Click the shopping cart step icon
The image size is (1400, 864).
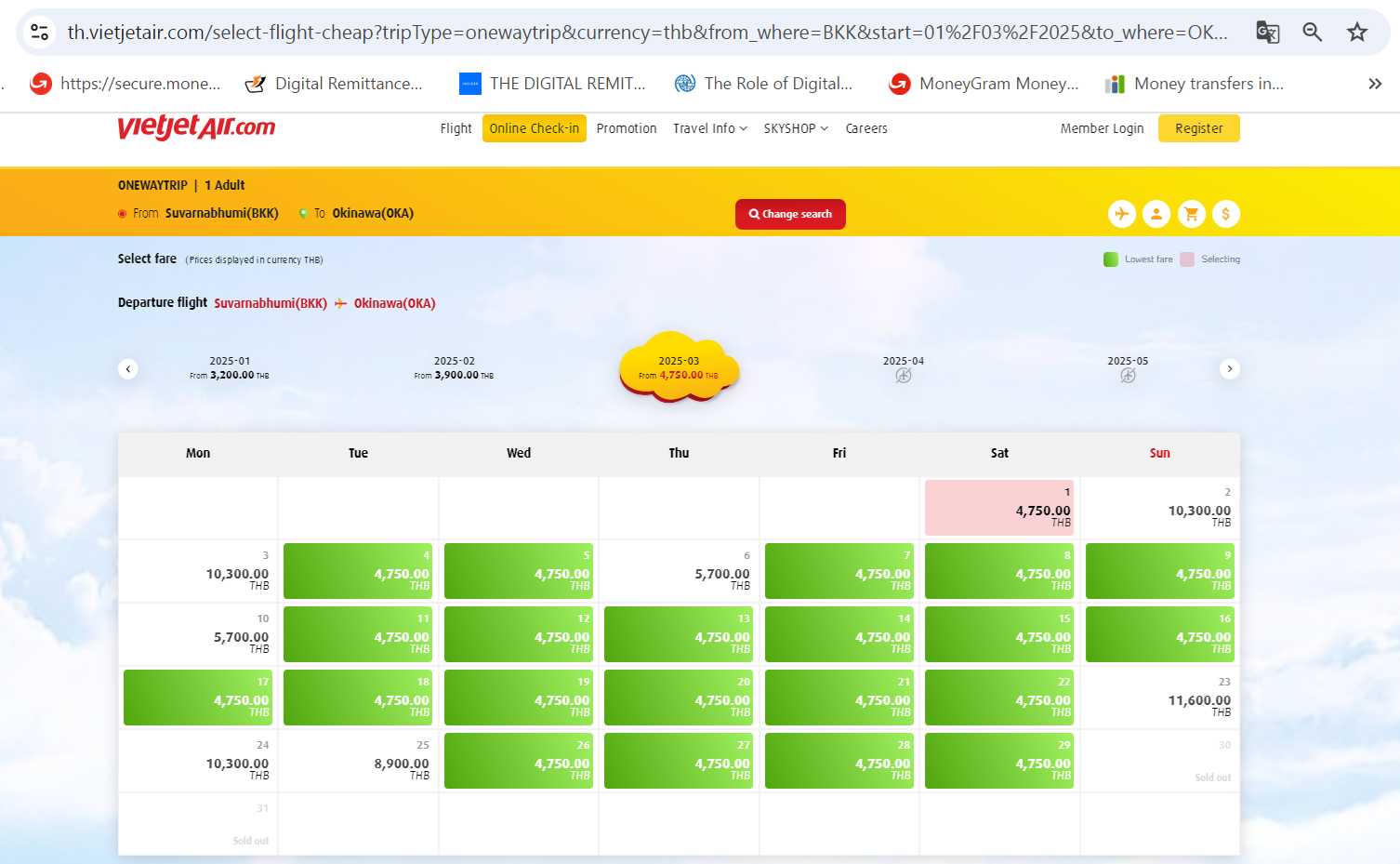point(1192,214)
